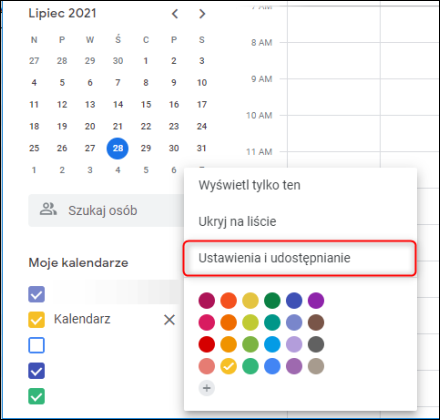Choose the teal color swatch
Image resolution: width=440 pixels, height=420 pixels.
[x=272, y=322]
